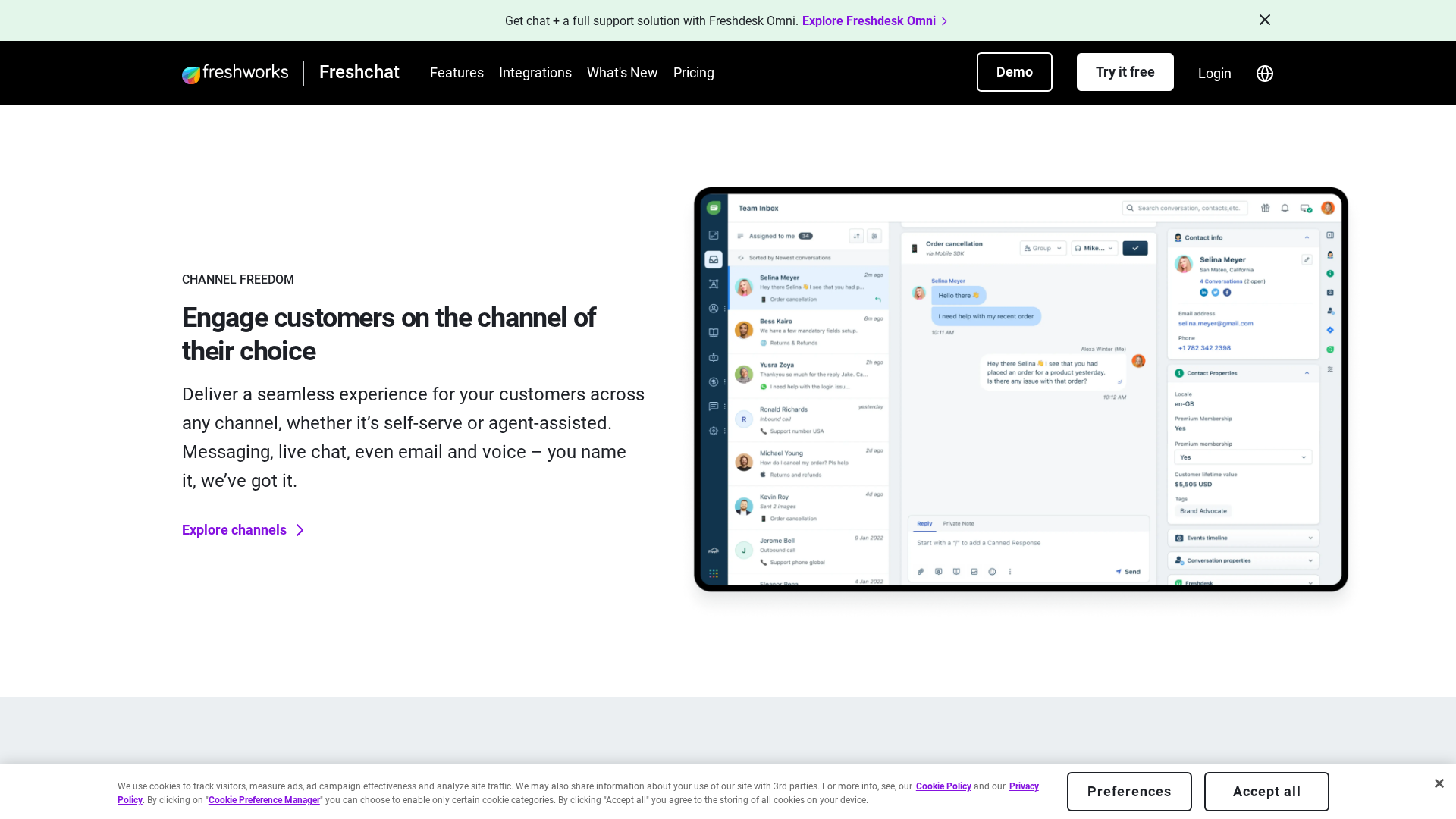Viewport: 1456px width, 819px height.
Task: Dismiss the Freshdesk Omni announcement banner
Action: tap(1264, 20)
